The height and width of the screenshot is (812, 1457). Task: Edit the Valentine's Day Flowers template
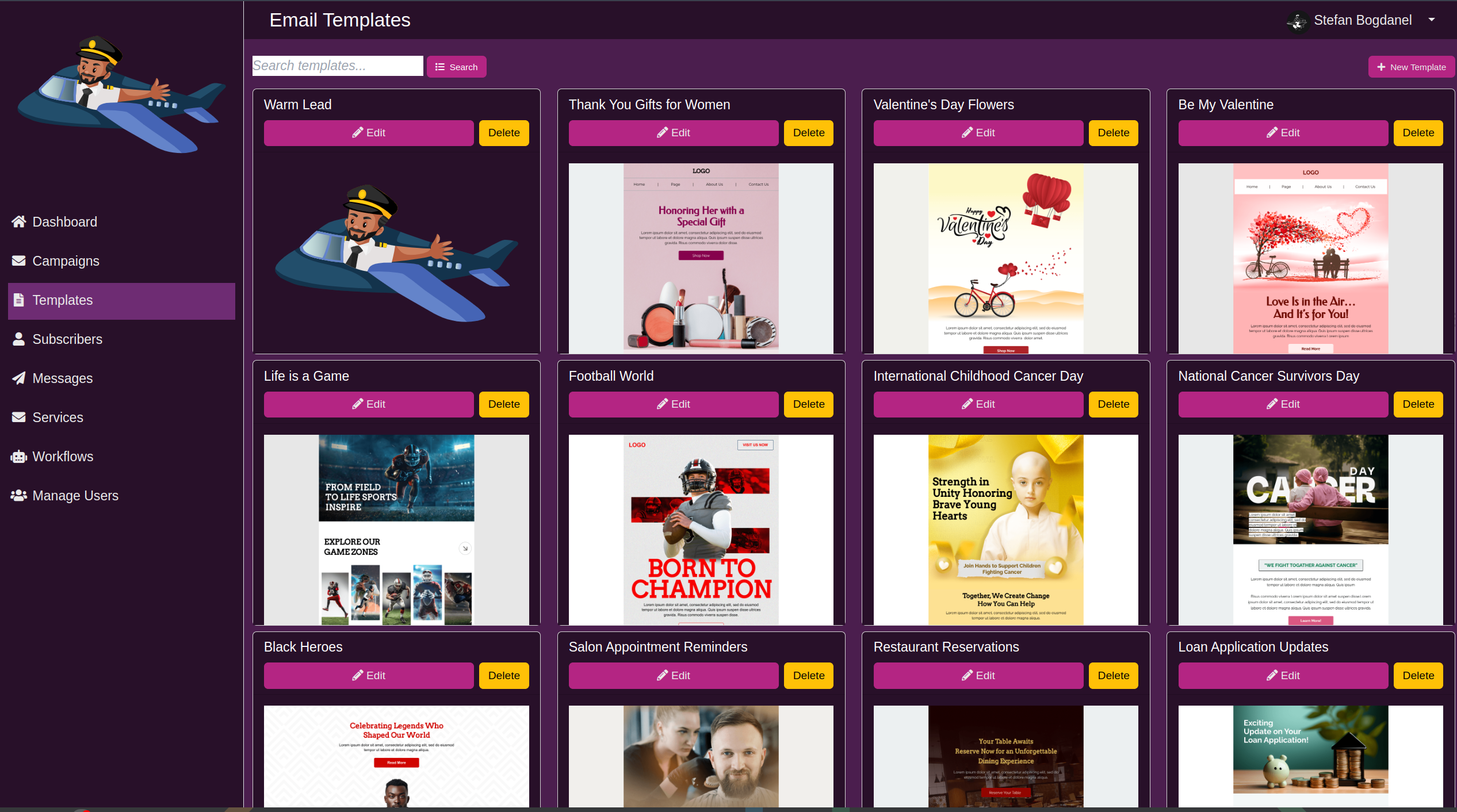(x=978, y=133)
